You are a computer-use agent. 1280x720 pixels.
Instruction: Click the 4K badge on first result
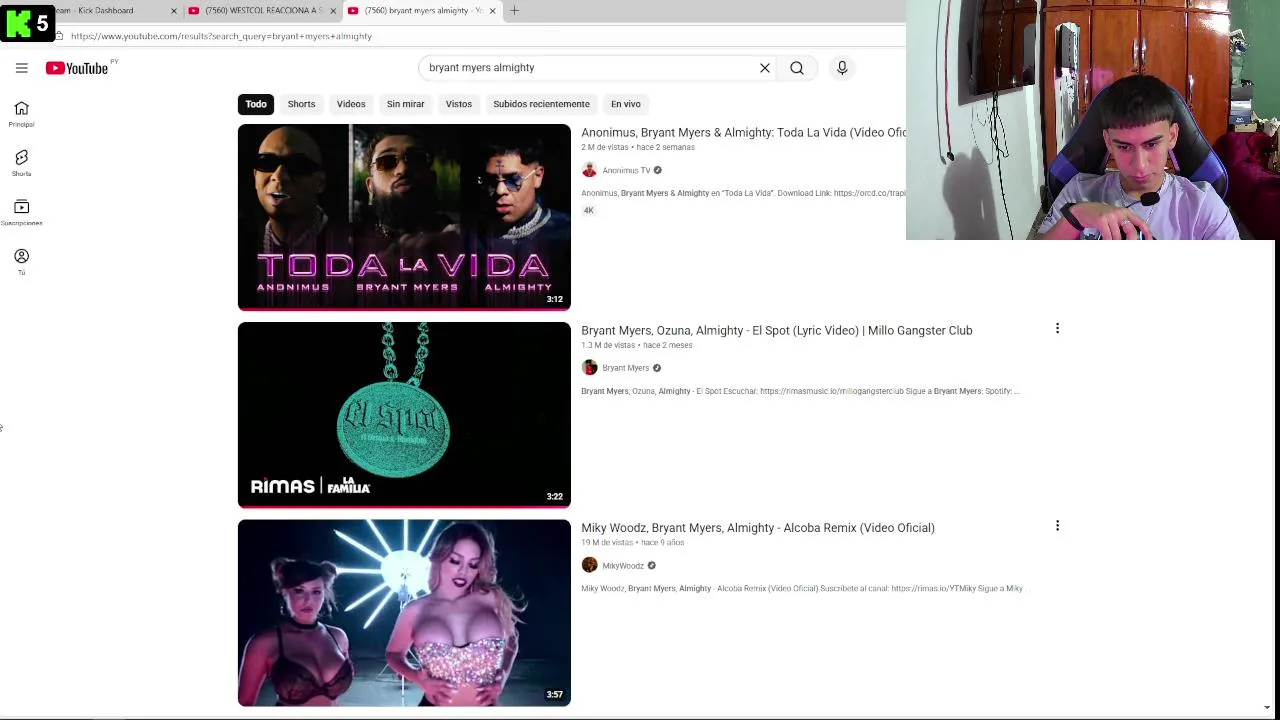[589, 210]
